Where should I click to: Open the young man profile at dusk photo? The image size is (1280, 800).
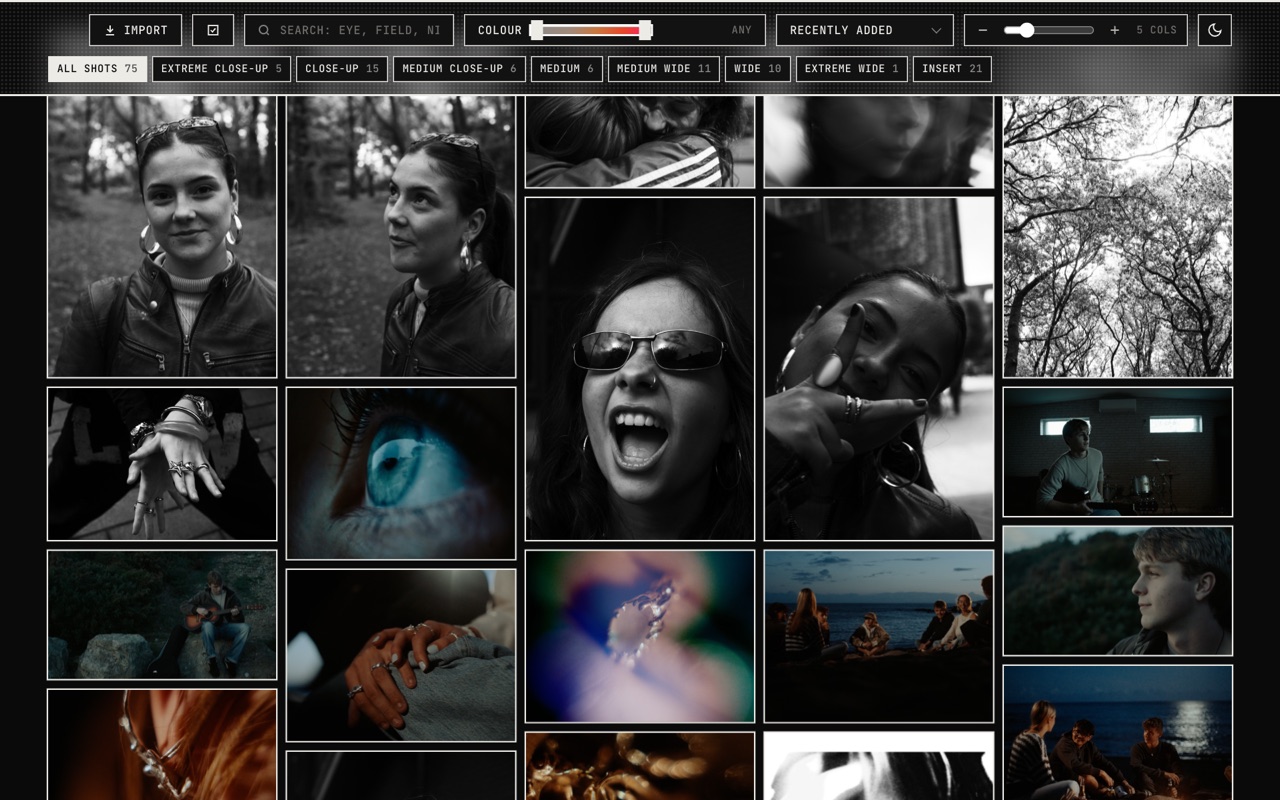pos(1118,591)
